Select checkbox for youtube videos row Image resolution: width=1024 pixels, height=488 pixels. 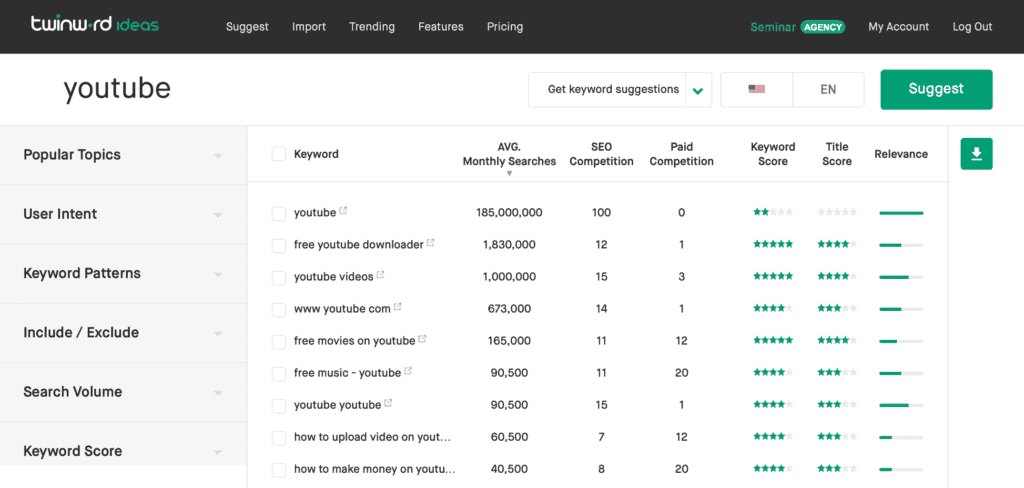(279, 278)
